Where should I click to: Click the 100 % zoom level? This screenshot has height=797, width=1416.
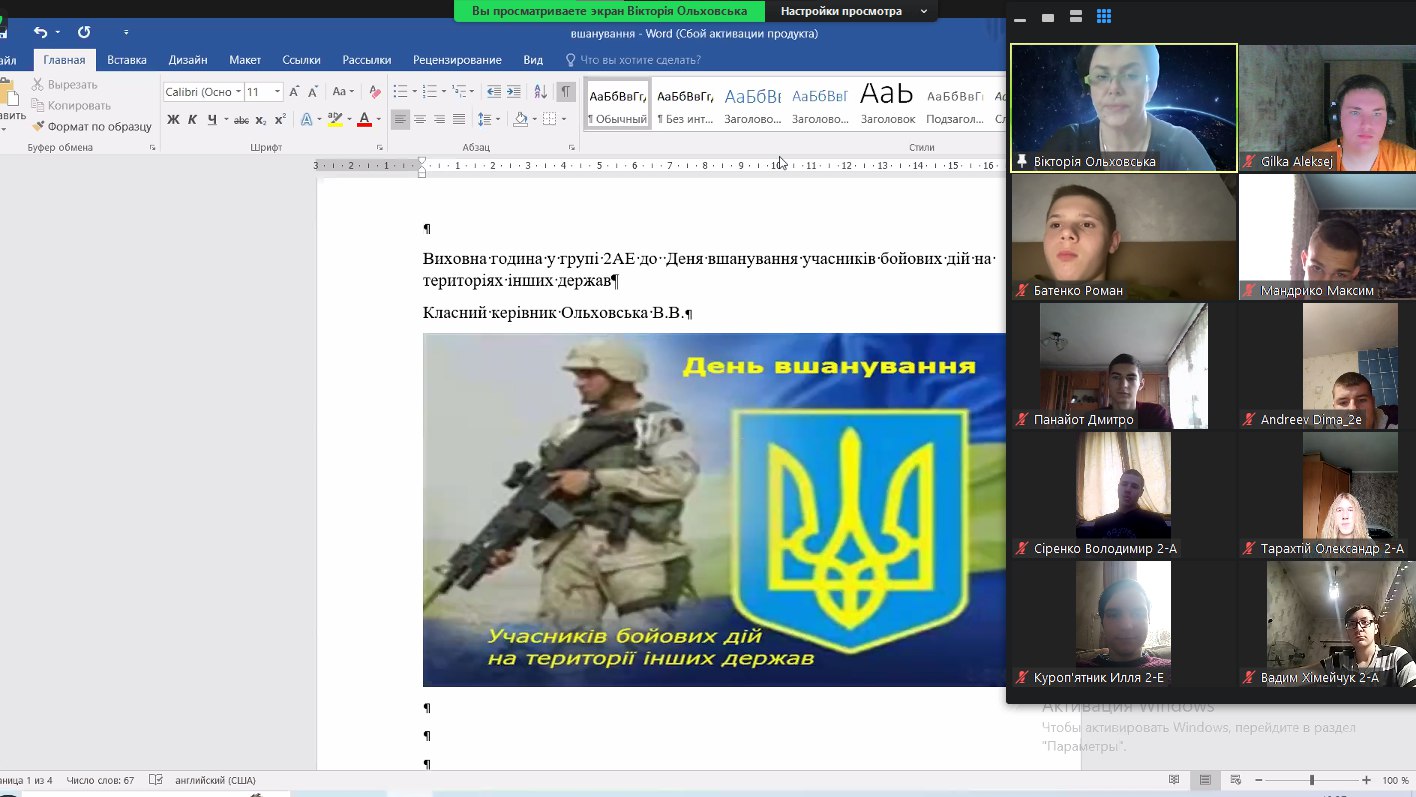(x=1395, y=780)
